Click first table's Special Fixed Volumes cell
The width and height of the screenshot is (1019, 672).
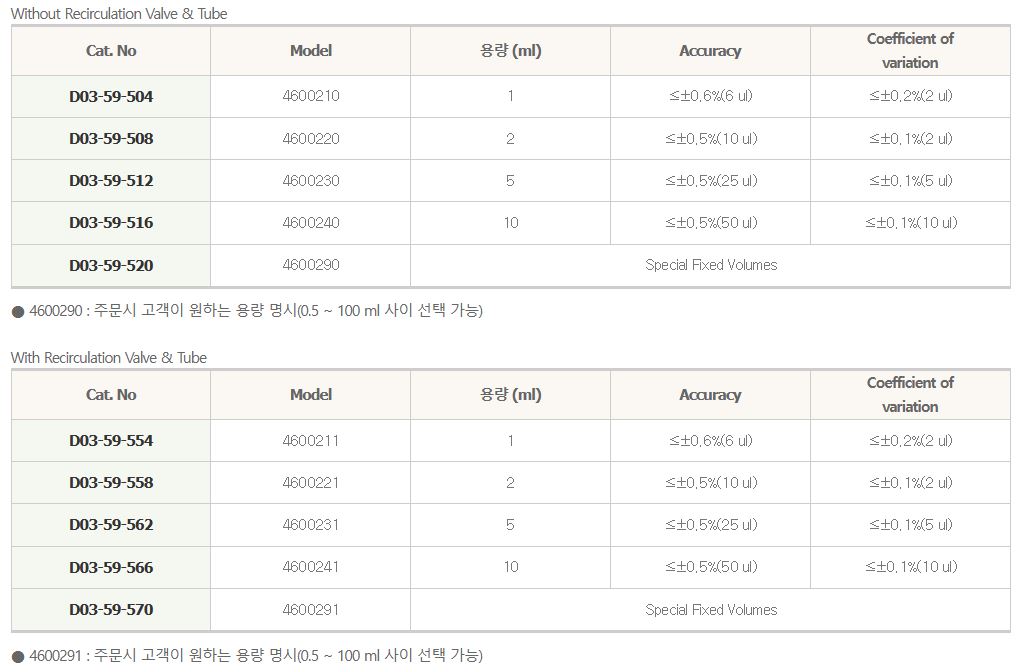pos(711,265)
